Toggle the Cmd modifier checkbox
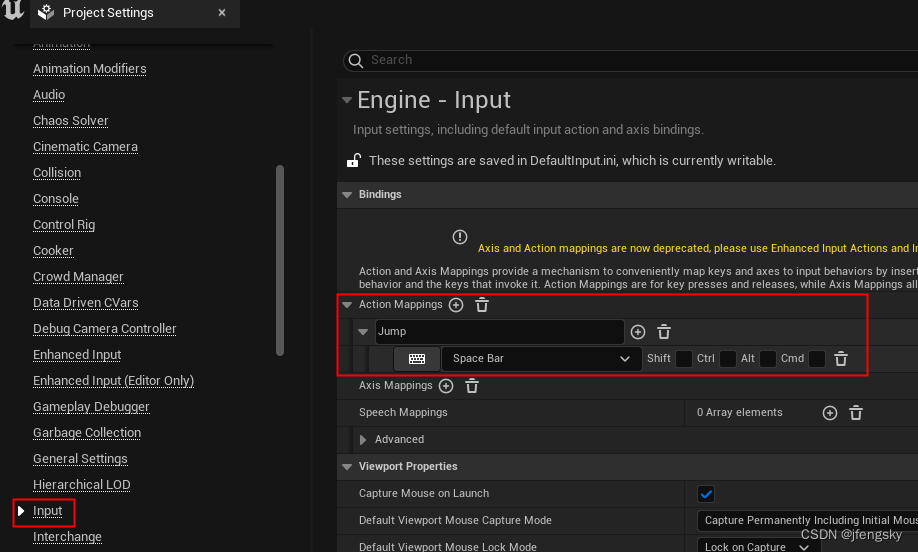The image size is (918, 552). coord(817,359)
